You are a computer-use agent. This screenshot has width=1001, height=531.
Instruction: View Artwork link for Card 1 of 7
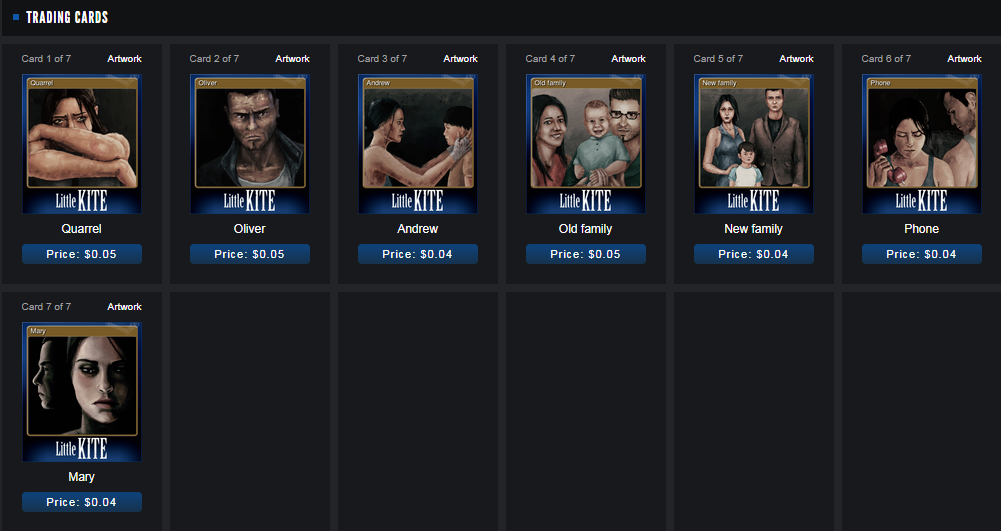click(124, 59)
